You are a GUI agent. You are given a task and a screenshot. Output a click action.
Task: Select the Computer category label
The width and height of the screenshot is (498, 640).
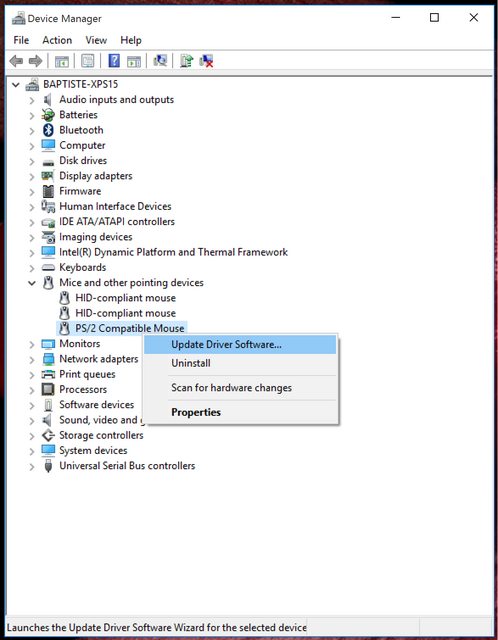pyautogui.click(x=82, y=145)
